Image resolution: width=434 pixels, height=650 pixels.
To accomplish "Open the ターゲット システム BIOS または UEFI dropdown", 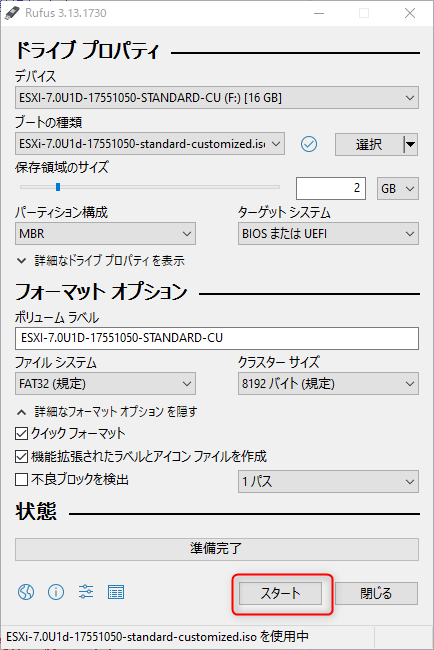I will (328, 234).
